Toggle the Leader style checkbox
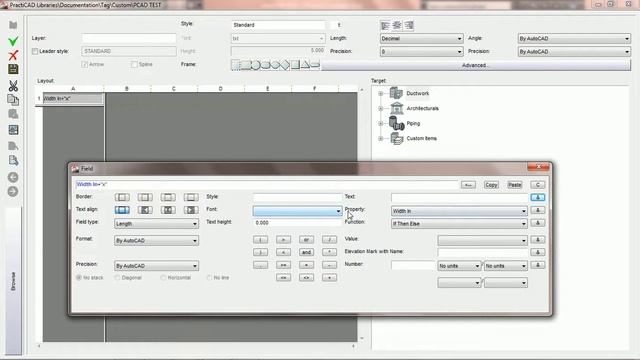Image resolution: width=640 pixels, height=360 pixels. [x=35, y=51]
